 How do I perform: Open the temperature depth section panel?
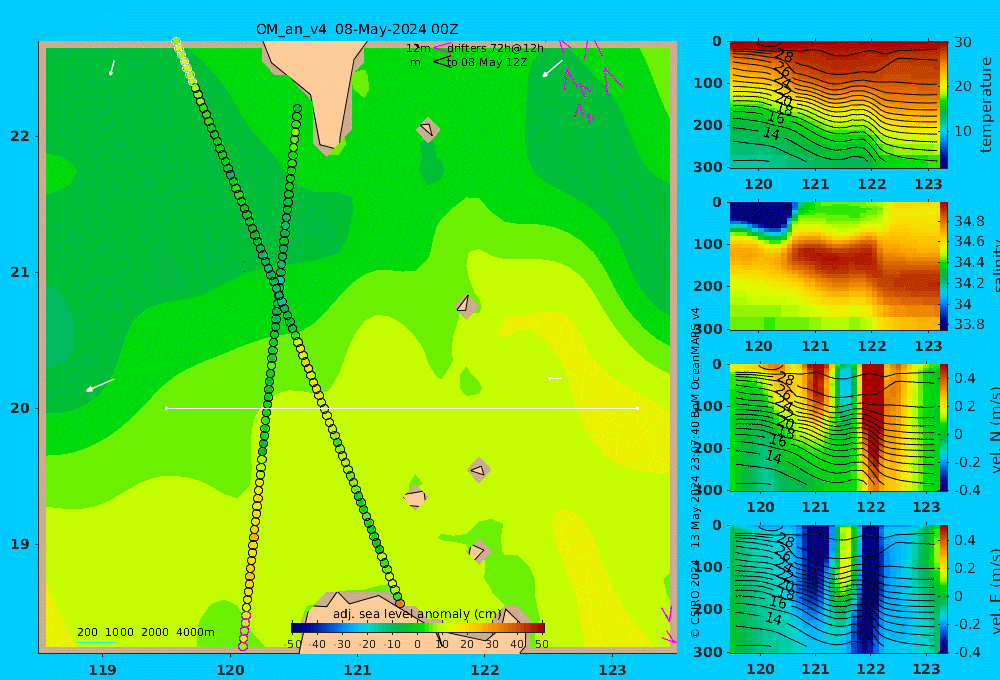pyautogui.click(x=834, y=105)
